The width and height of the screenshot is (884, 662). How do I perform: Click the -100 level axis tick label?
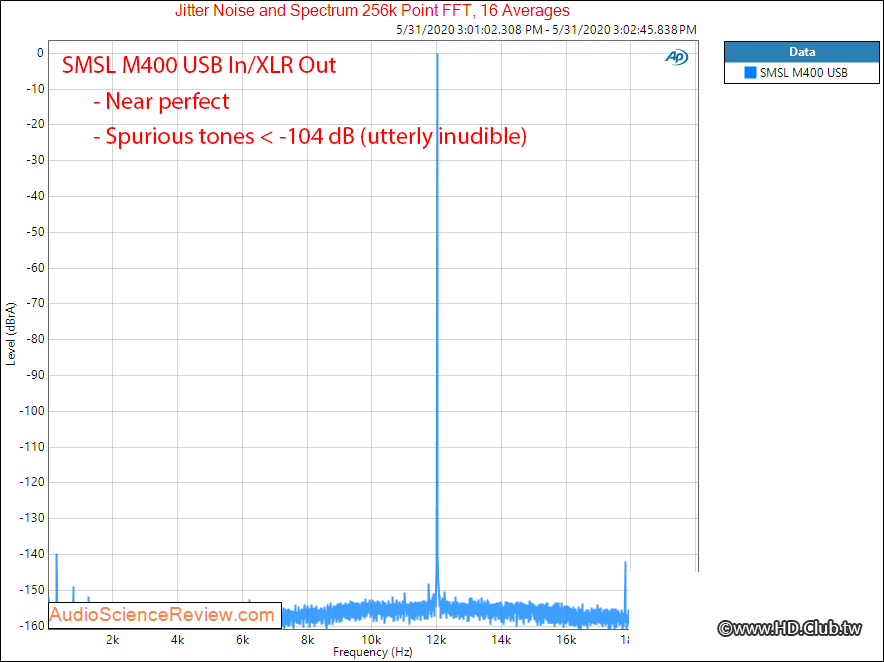point(32,411)
